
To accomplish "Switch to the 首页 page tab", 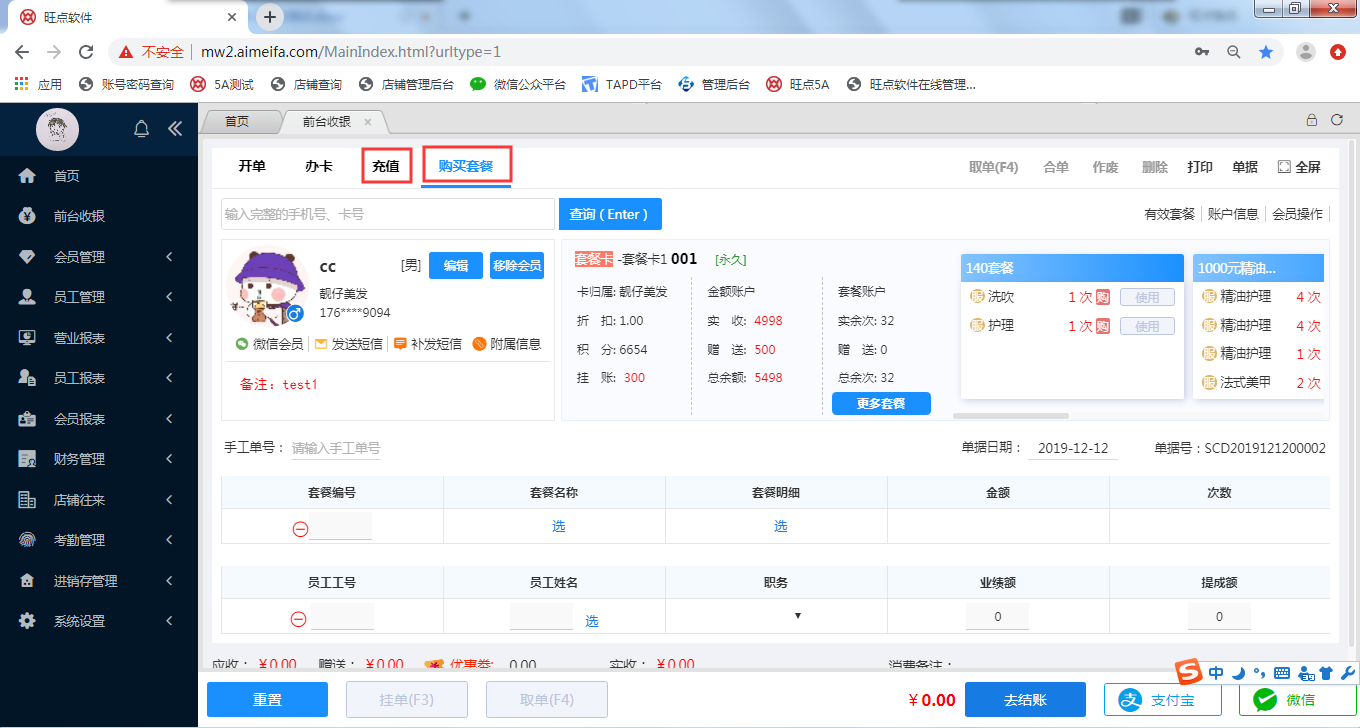I will [237, 121].
